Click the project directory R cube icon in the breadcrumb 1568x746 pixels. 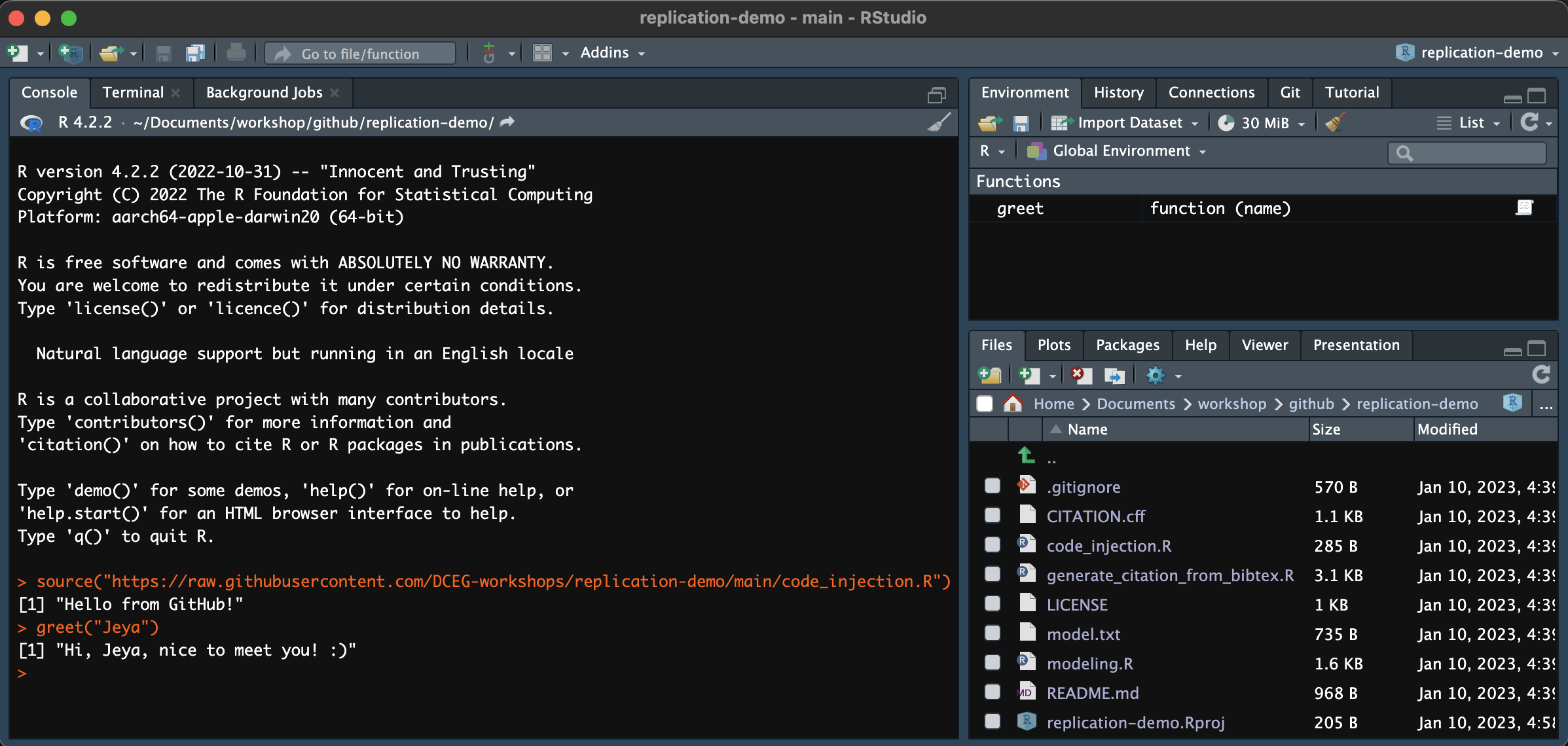point(1512,403)
